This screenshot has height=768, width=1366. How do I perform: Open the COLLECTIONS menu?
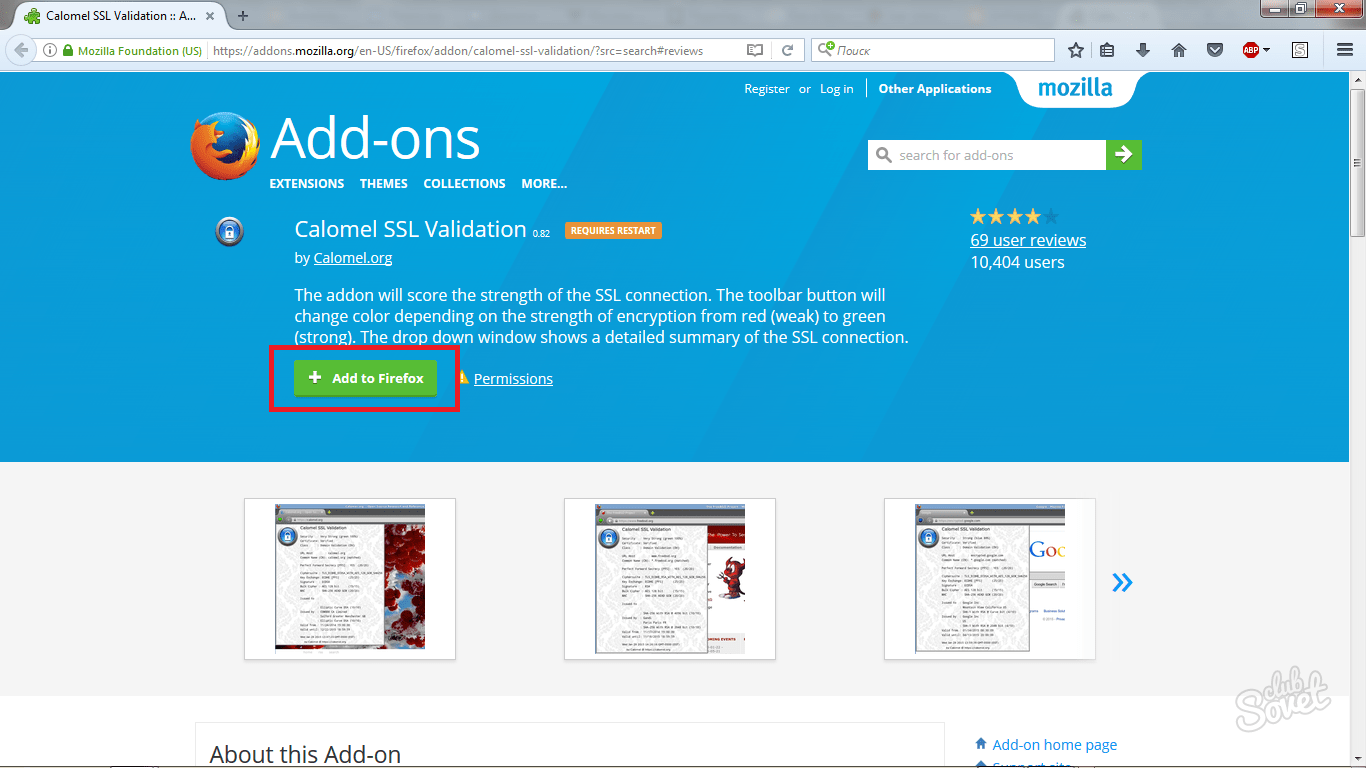pyautogui.click(x=464, y=184)
